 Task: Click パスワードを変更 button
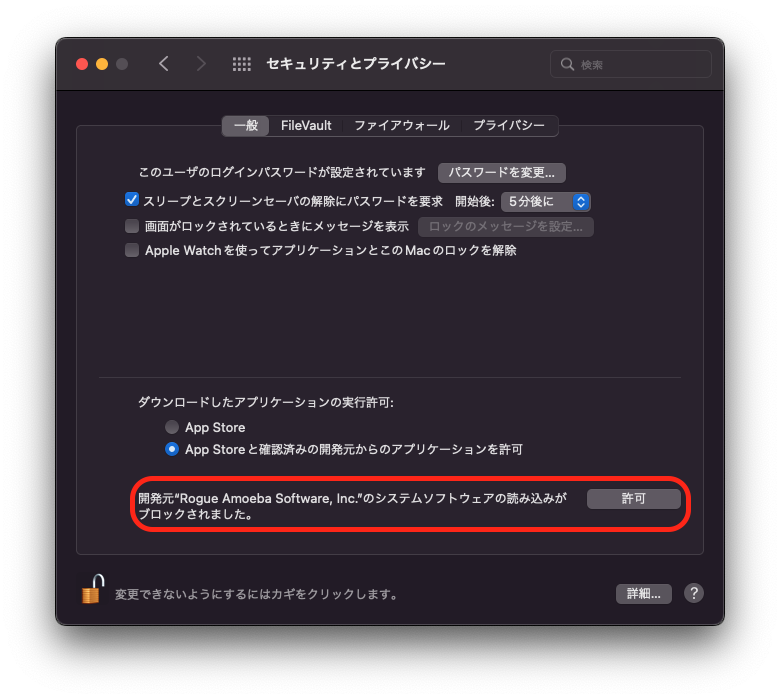pos(501,173)
